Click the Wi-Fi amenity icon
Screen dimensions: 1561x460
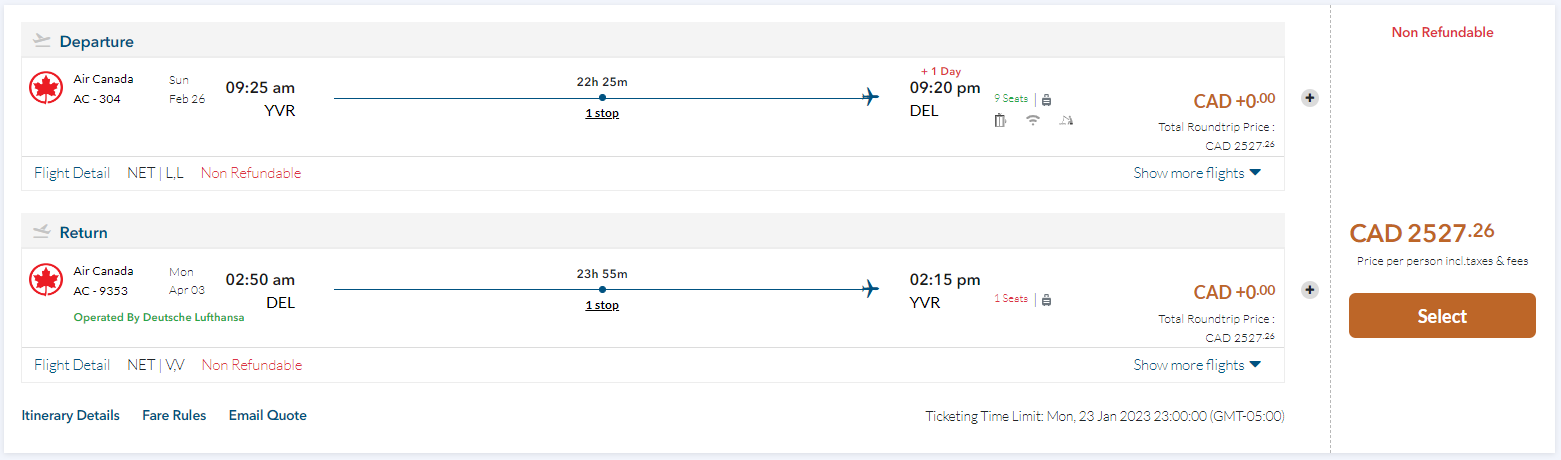1033,121
